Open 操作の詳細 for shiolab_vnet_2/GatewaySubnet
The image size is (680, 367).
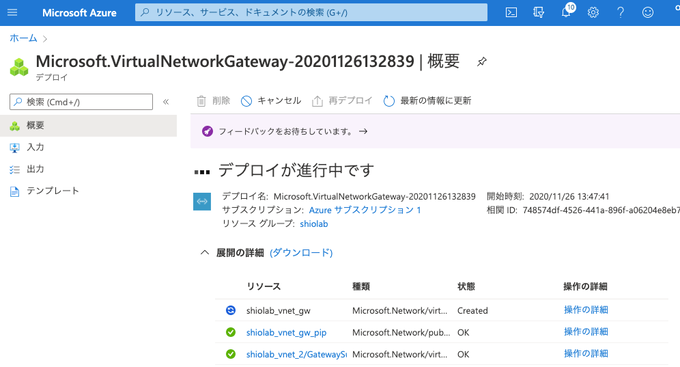pos(586,354)
